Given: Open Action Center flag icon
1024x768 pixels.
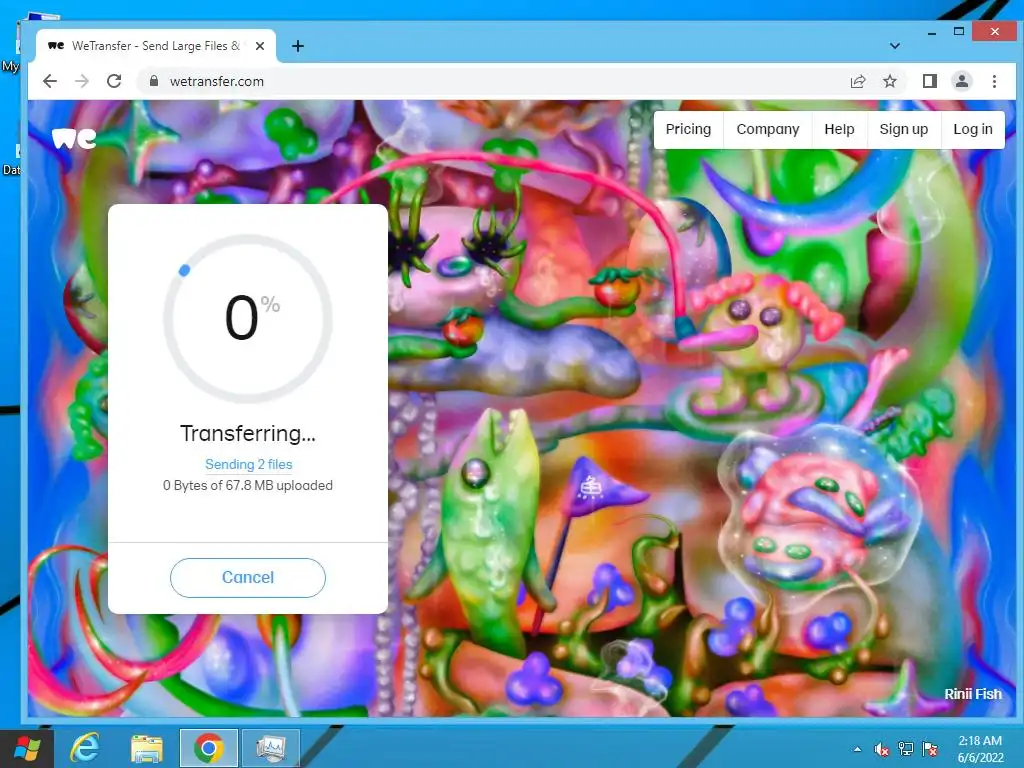Looking at the screenshot, I should (x=930, y=749).
